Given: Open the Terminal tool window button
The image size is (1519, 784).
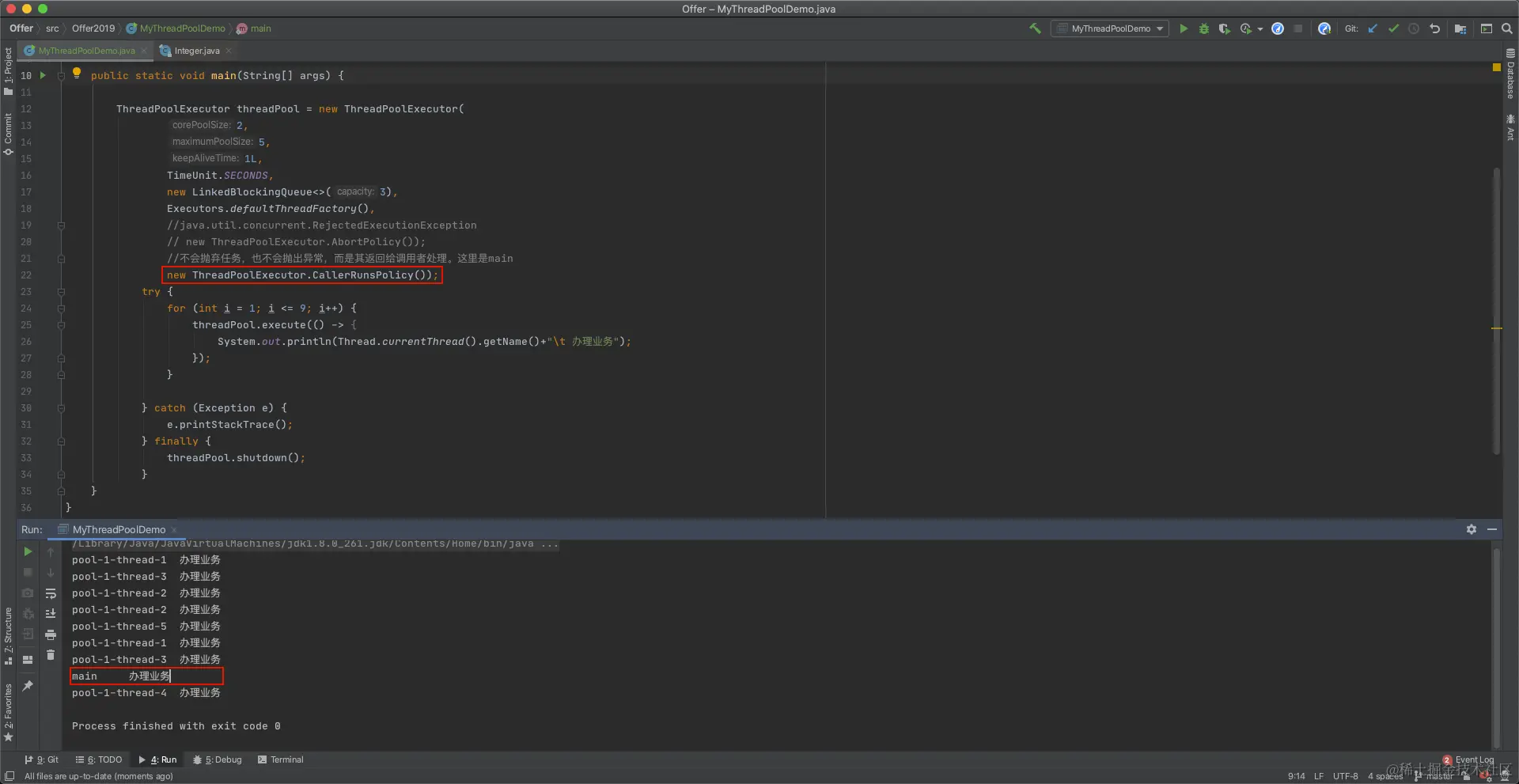Looking at the screenshot, I should tap(281, 759).
